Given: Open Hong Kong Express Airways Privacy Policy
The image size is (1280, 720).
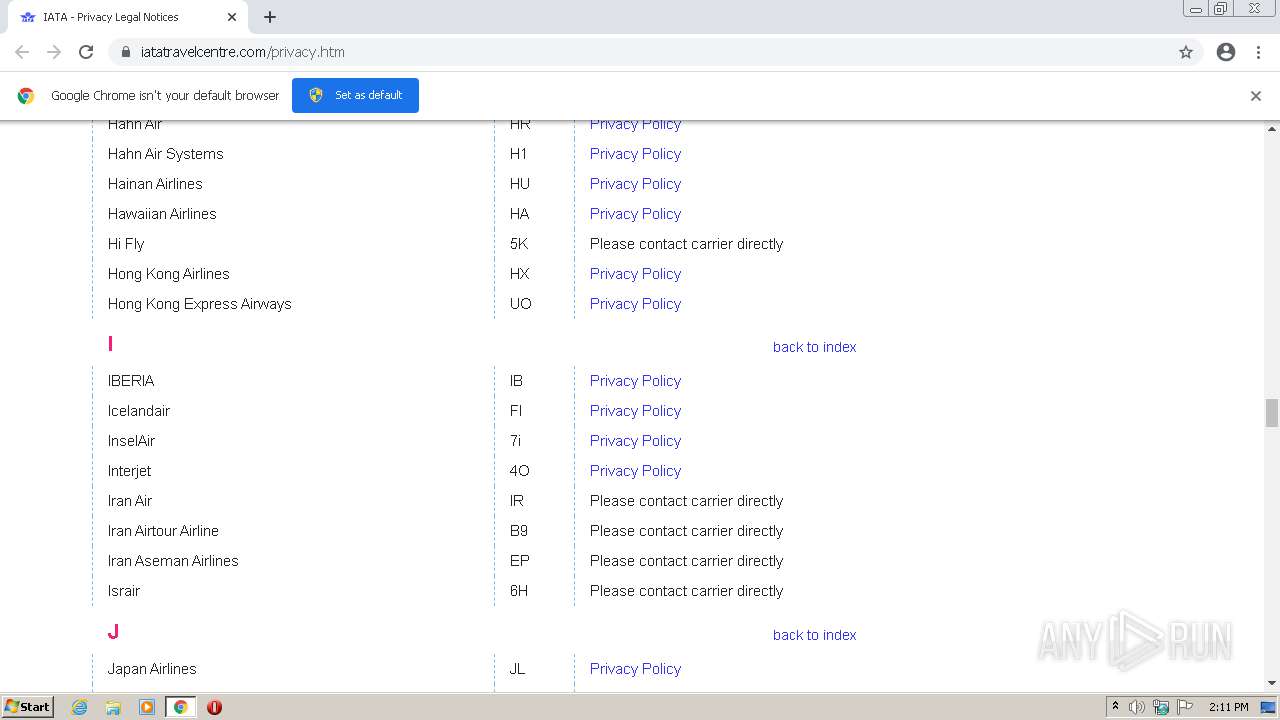Looking at the screenshot, I should coord(635,304).
